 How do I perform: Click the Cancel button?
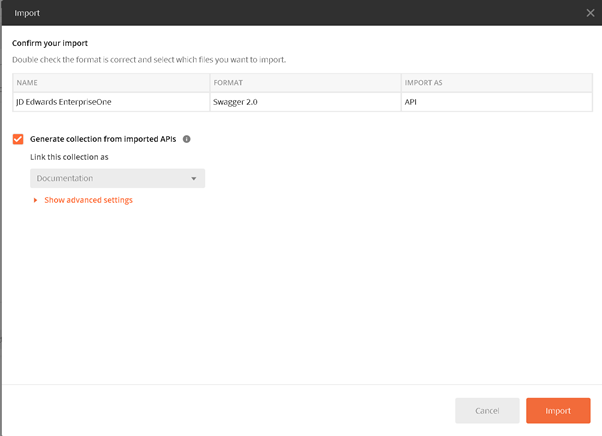pyautogui.click(x=487, y=411)
